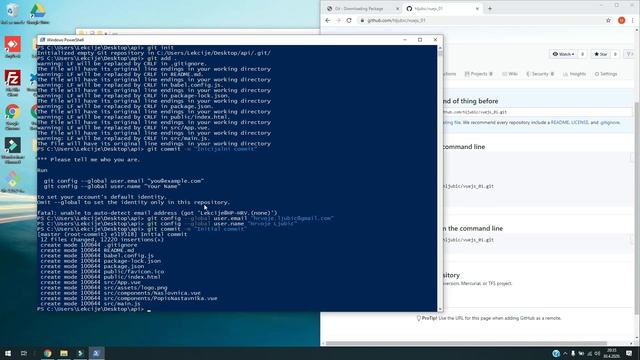The width and height of the screenshot is (640, 360).
Task: Switch to the Git Downloading Package tab
Action: (x=363, y=9)
